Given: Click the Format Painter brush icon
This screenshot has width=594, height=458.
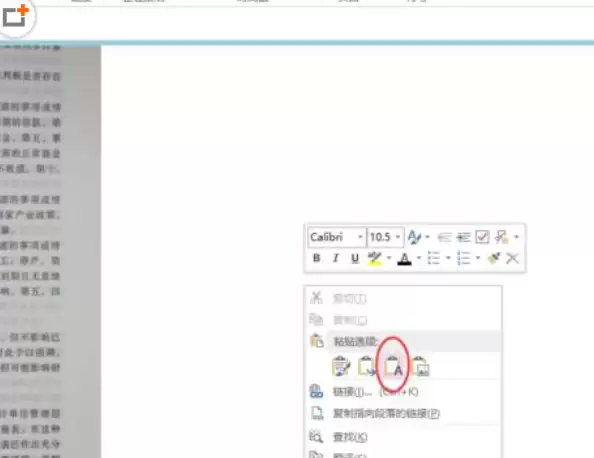Looking at the screenshot, I should [x=494, y=258].
